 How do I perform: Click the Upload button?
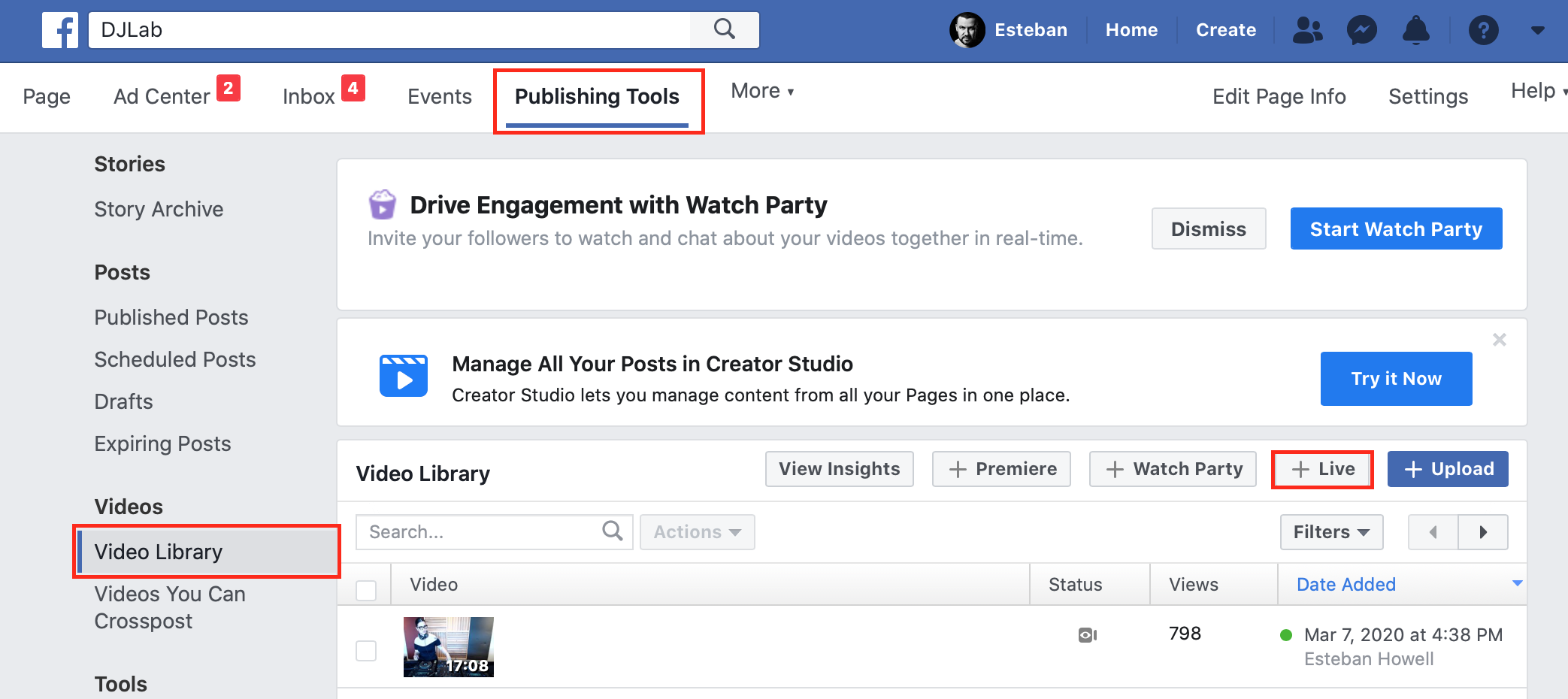(1448, 469)
